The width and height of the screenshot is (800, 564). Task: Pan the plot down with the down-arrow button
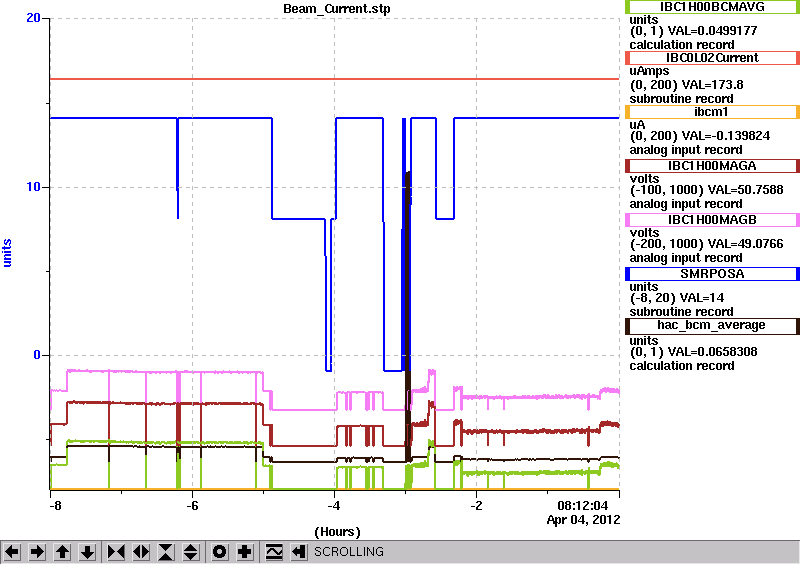tap(88, 552)
